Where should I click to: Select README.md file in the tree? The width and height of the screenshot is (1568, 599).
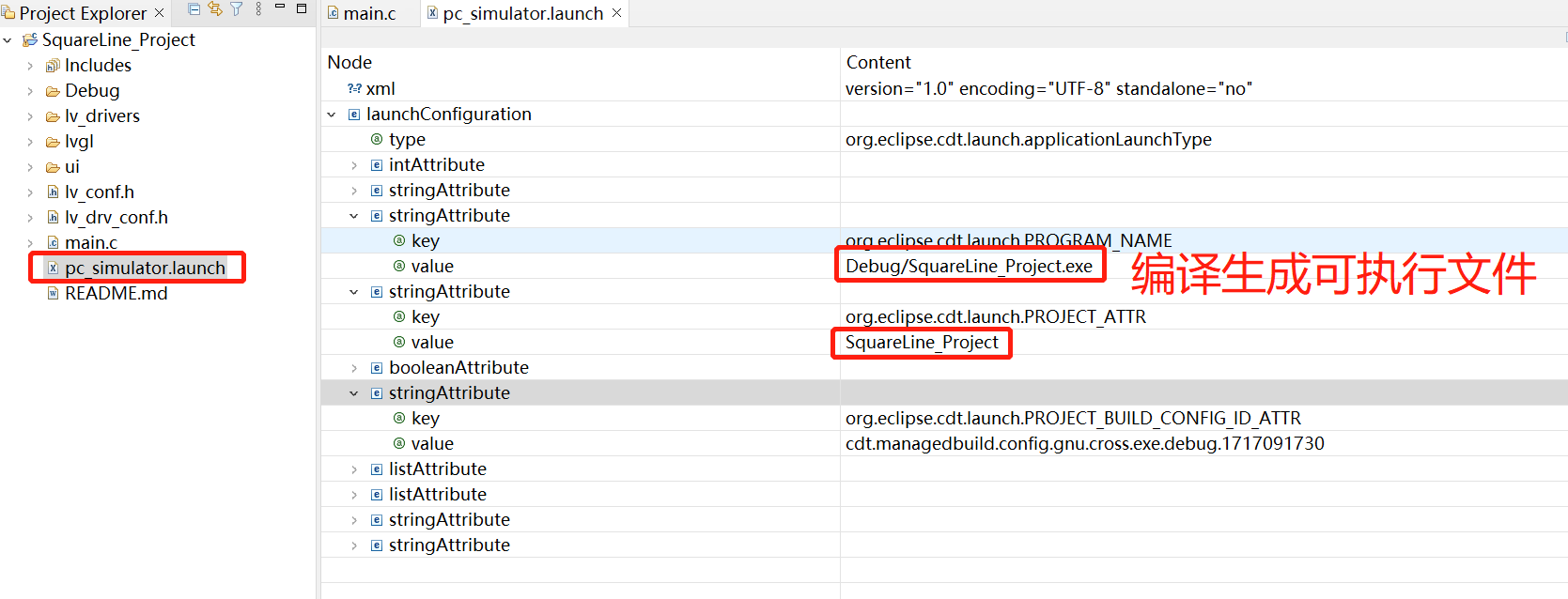[x=116, y=294]
